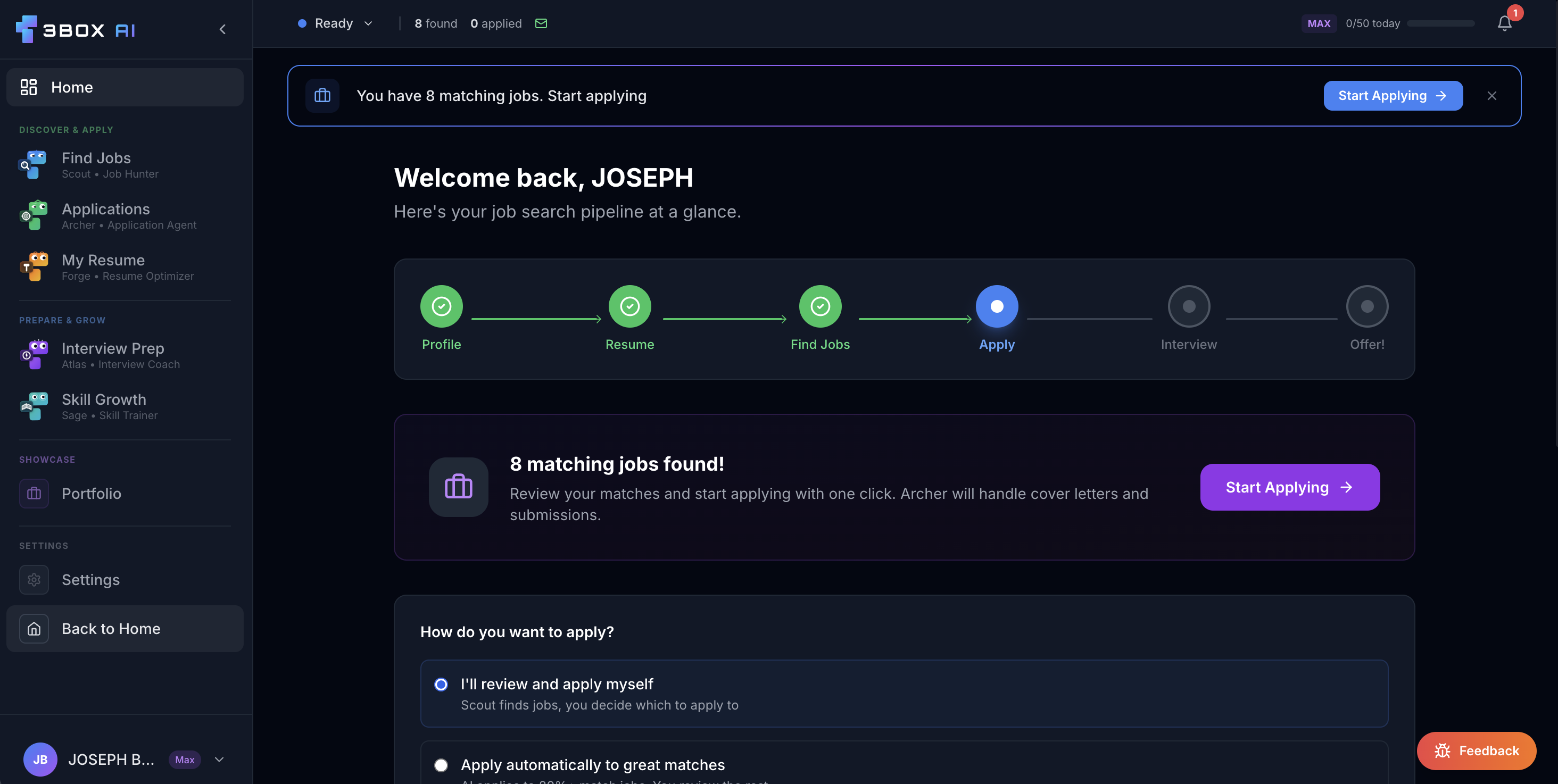Dismiss the matching jobs banner
Screen dimensions: 1558x784
[1491, 96]
